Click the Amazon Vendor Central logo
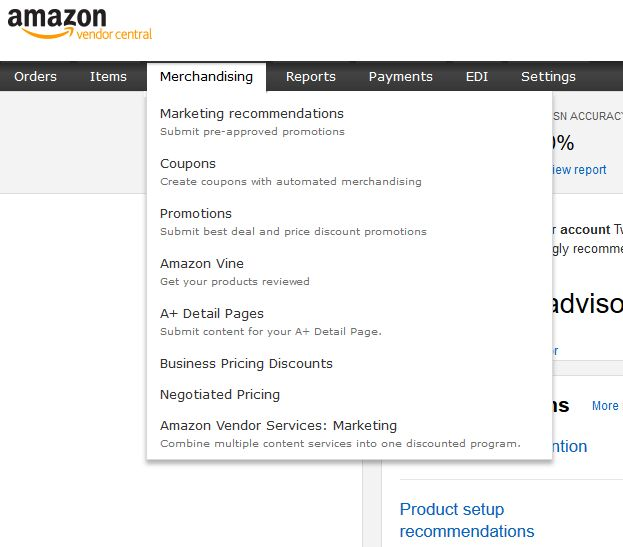Screen dimensions: 623x547 (x=79, y=24)
